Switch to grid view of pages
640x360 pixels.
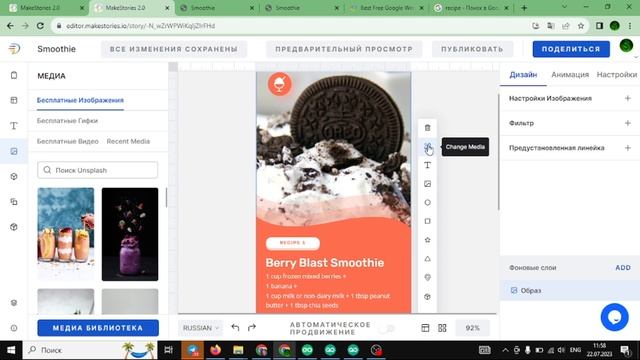[x=442, y=328]
